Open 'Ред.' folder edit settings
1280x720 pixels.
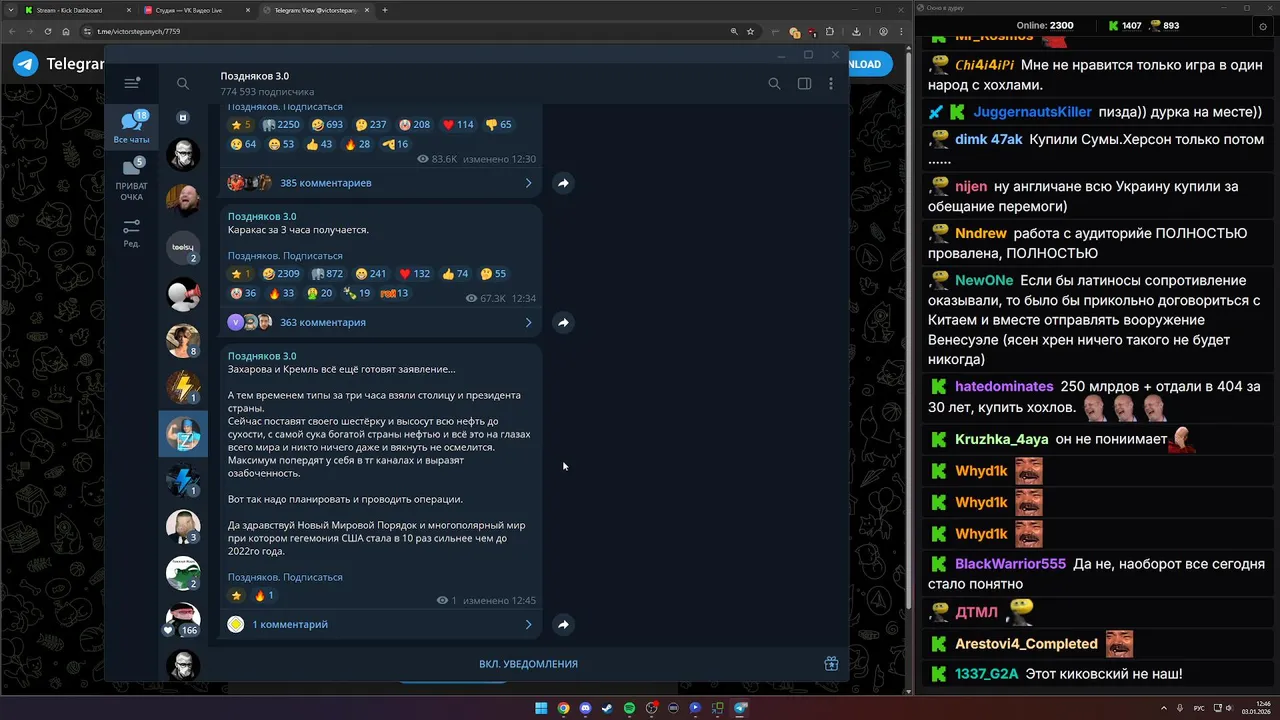tap(132, 233)
